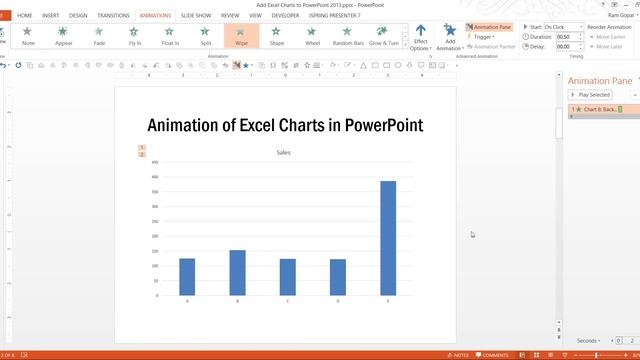Apply the Fly In animation effect

[x=135, y=36]
